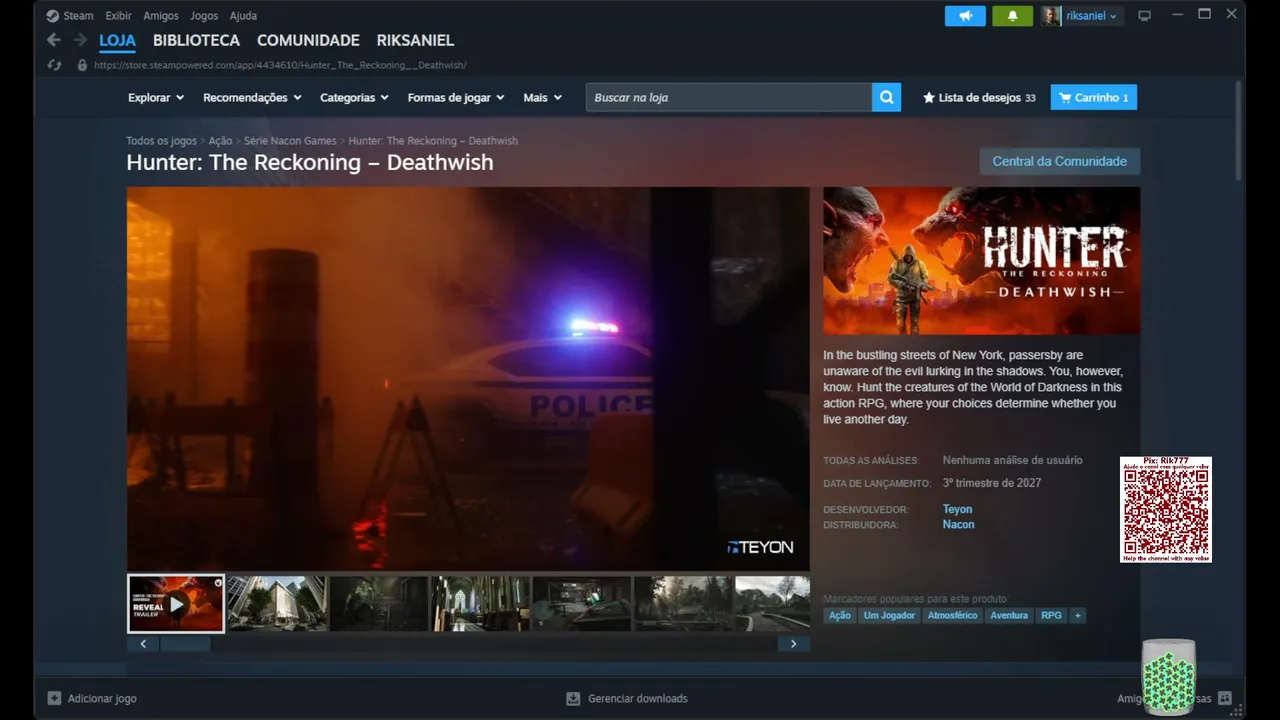Play the Reveal Trailer thumbnail
The image size is (1280, 720).
(x=176, y=603)
